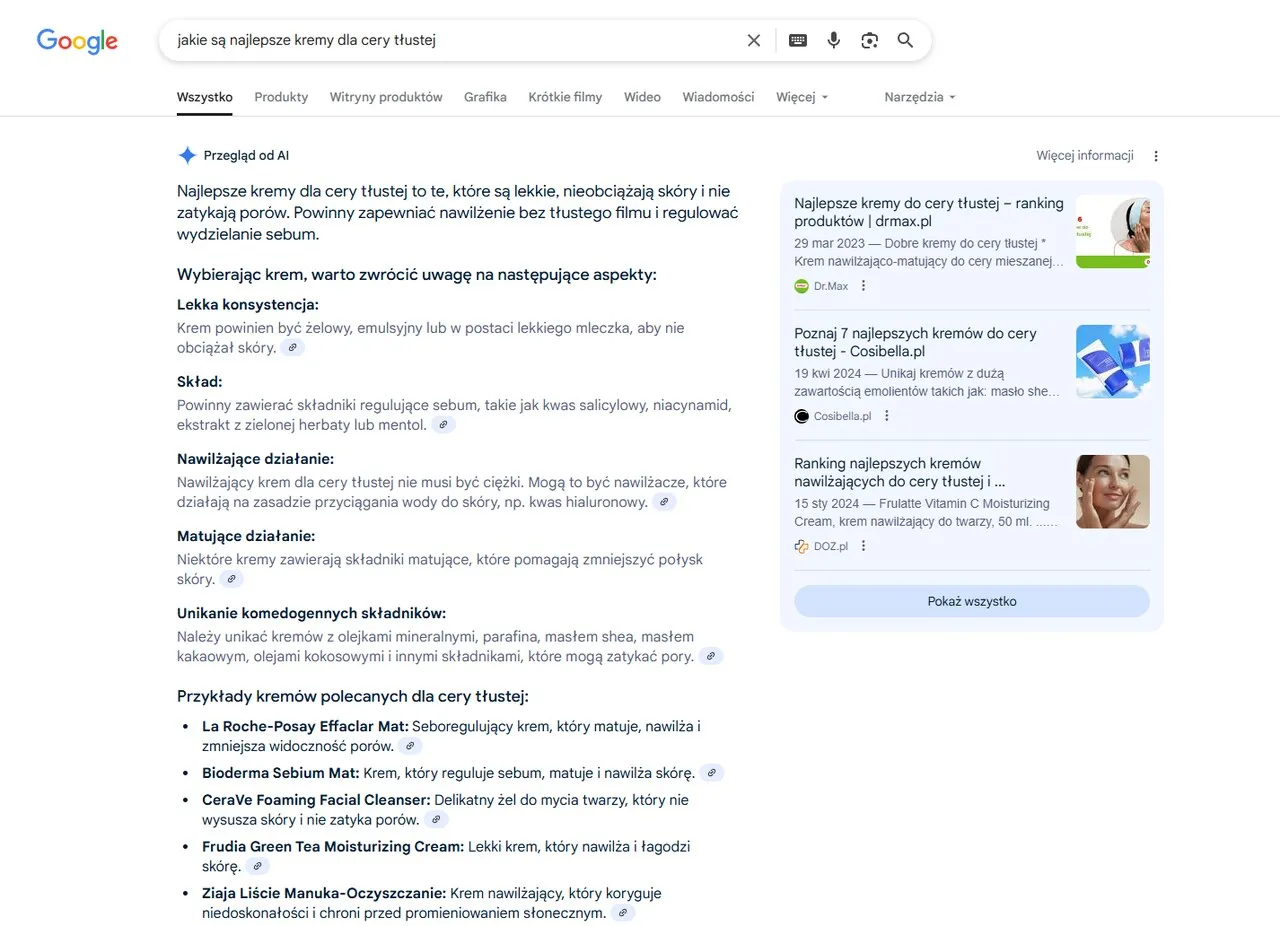Open the options menu for Dr.Max result

coord(864,286)
